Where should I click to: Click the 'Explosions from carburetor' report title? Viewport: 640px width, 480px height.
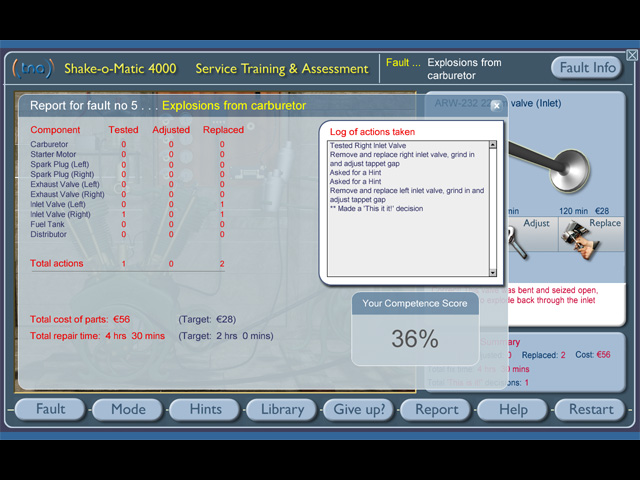pyautogui.click(x=234, y=106)
